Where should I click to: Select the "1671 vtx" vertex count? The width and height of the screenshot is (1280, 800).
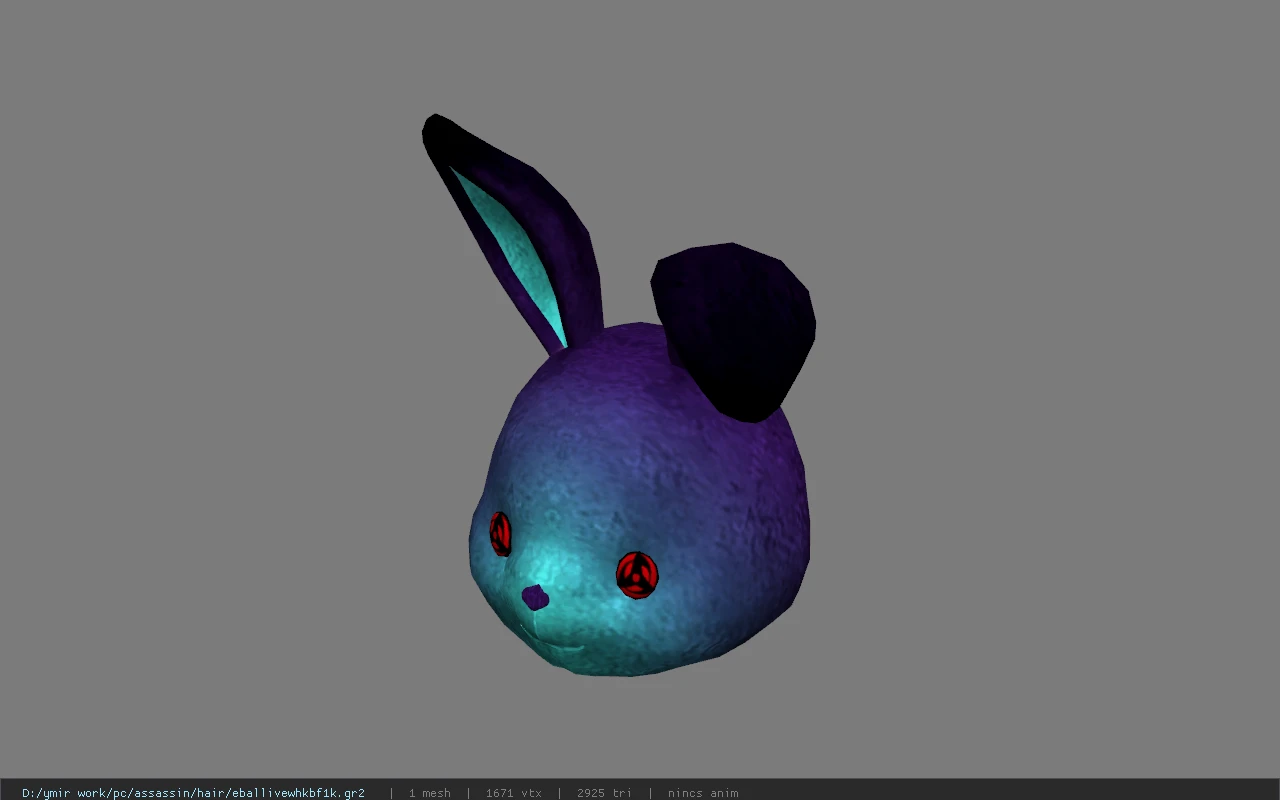point(513,793)
